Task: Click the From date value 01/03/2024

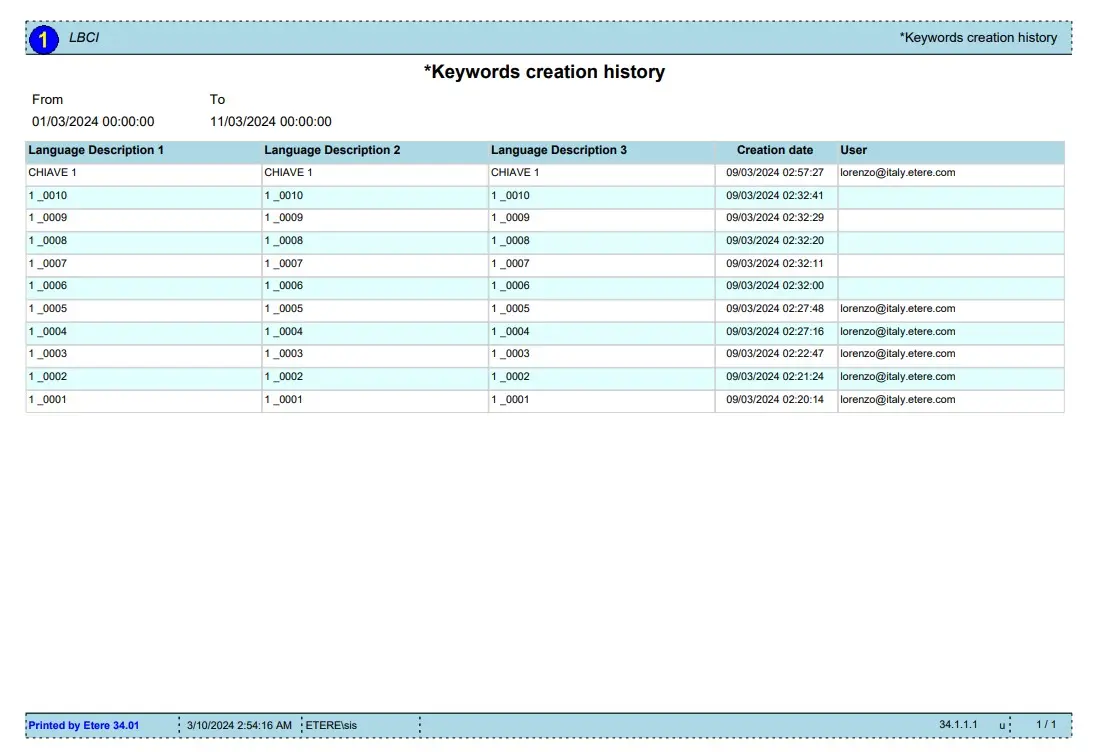Action: click(x=93, y=122)
